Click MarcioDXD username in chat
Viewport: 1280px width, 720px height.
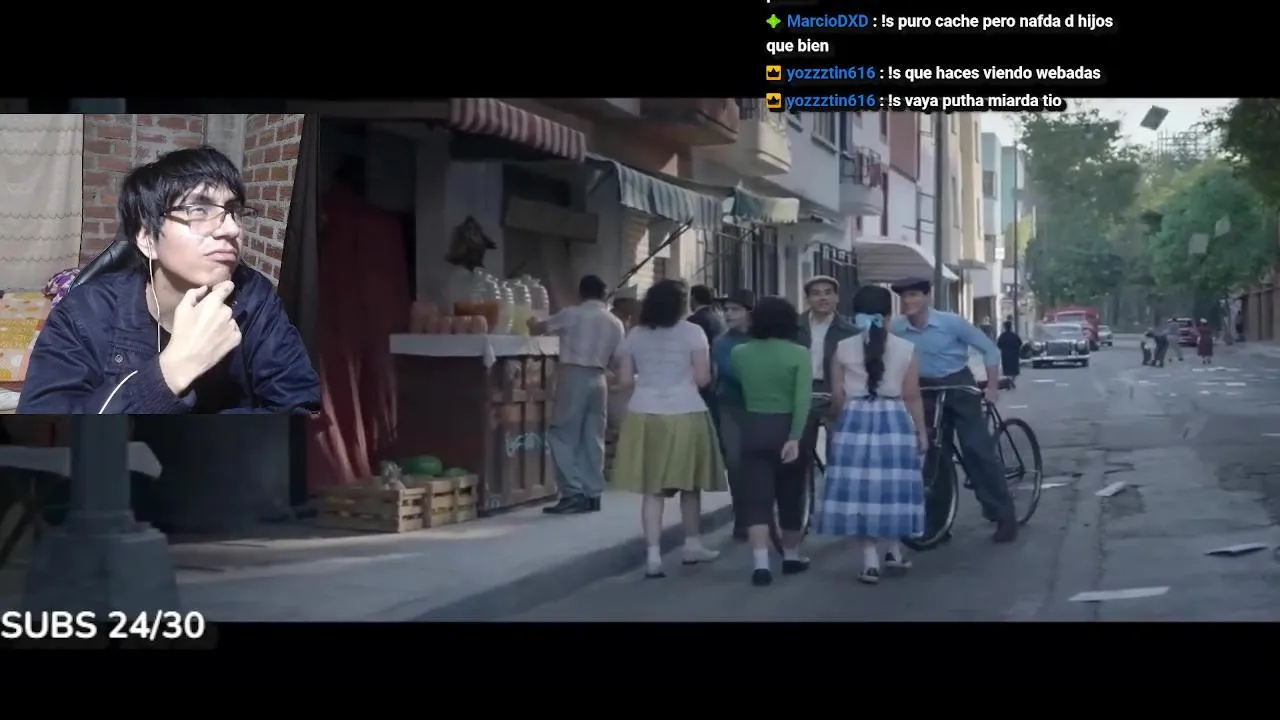827,21
